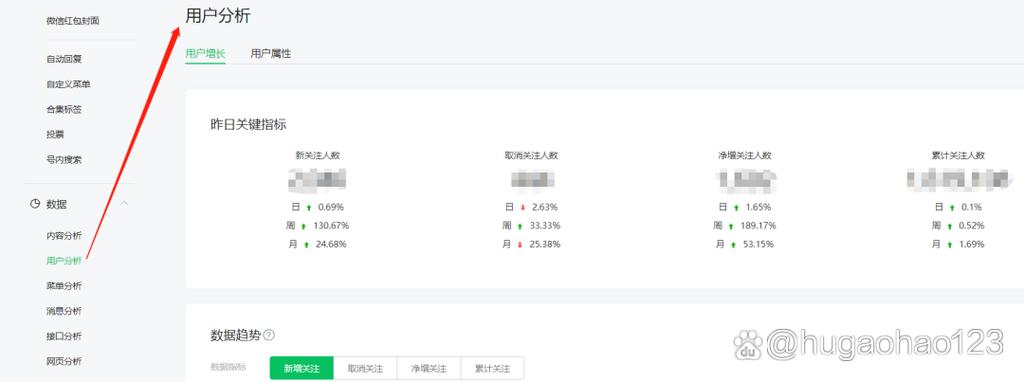Open 微信红包封面 in sidebar
Viewport: 1024px width, 382px height.
pyautogui.click(x=72, y=21)
